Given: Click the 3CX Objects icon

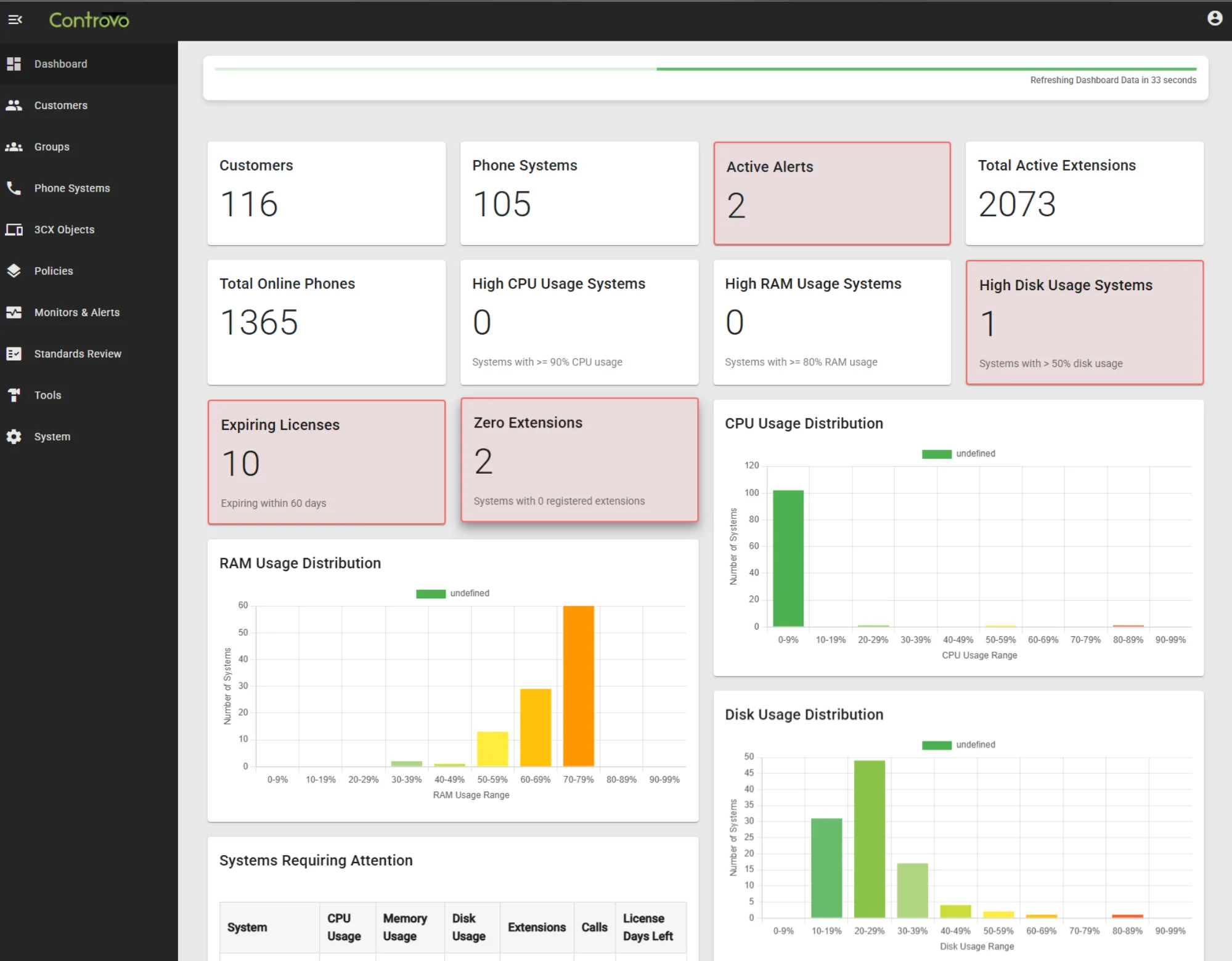Looking at the screenshot, I should (x=14, y=229).
